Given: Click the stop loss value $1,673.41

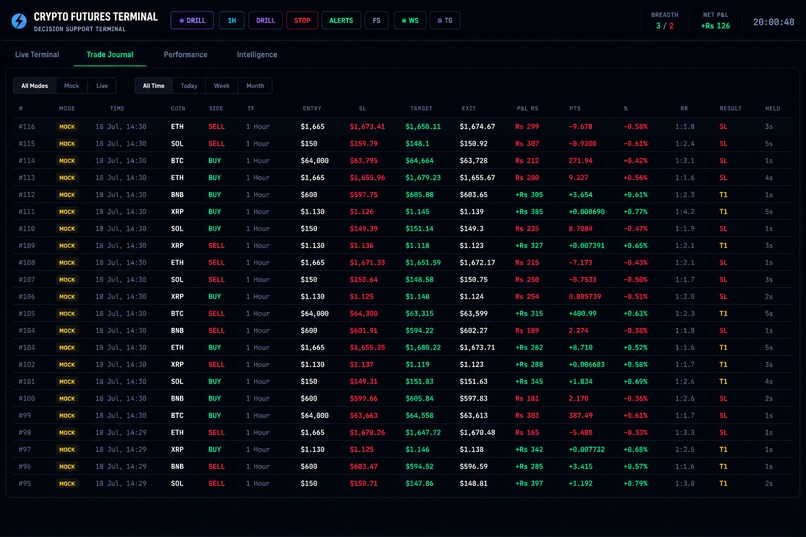Looking at the screenshot, I should [367, 126].
